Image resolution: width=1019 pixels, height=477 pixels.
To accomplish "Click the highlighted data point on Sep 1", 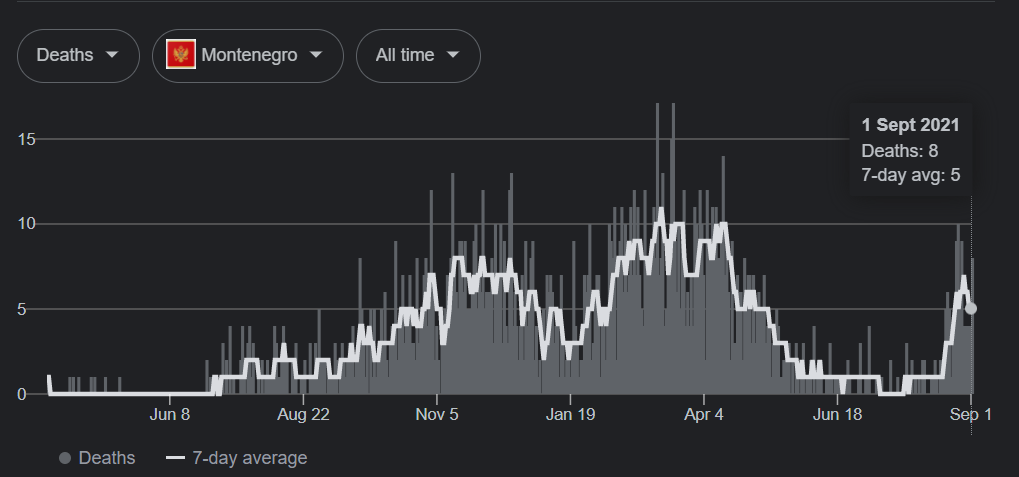I will (x=971, y=309).
